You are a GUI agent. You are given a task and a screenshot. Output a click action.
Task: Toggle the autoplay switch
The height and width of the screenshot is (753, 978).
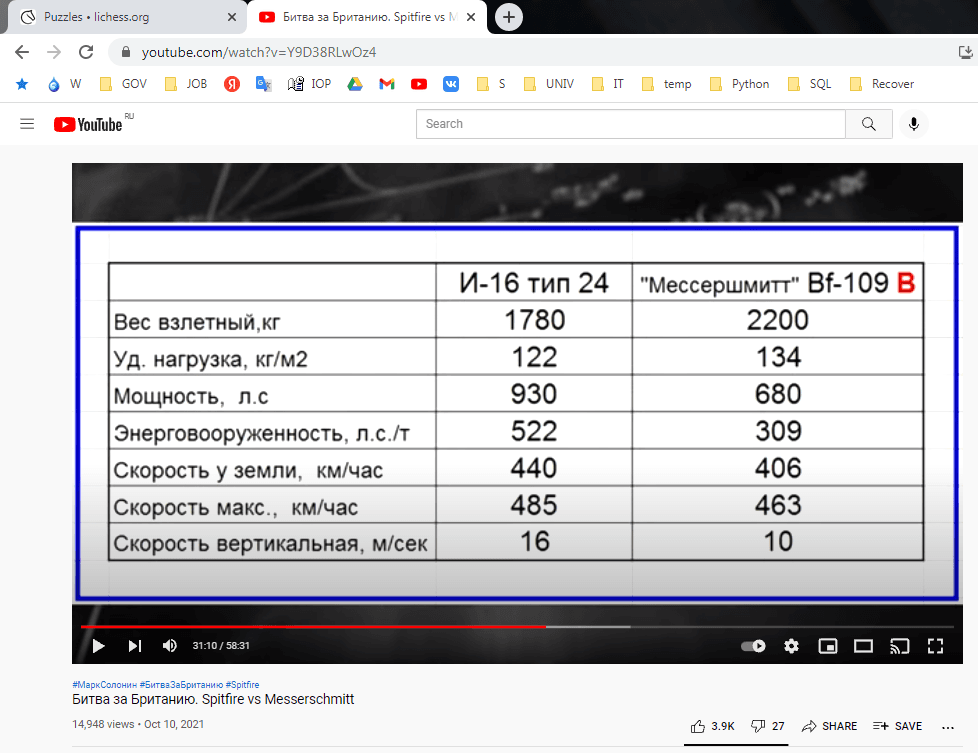point(753,646)
